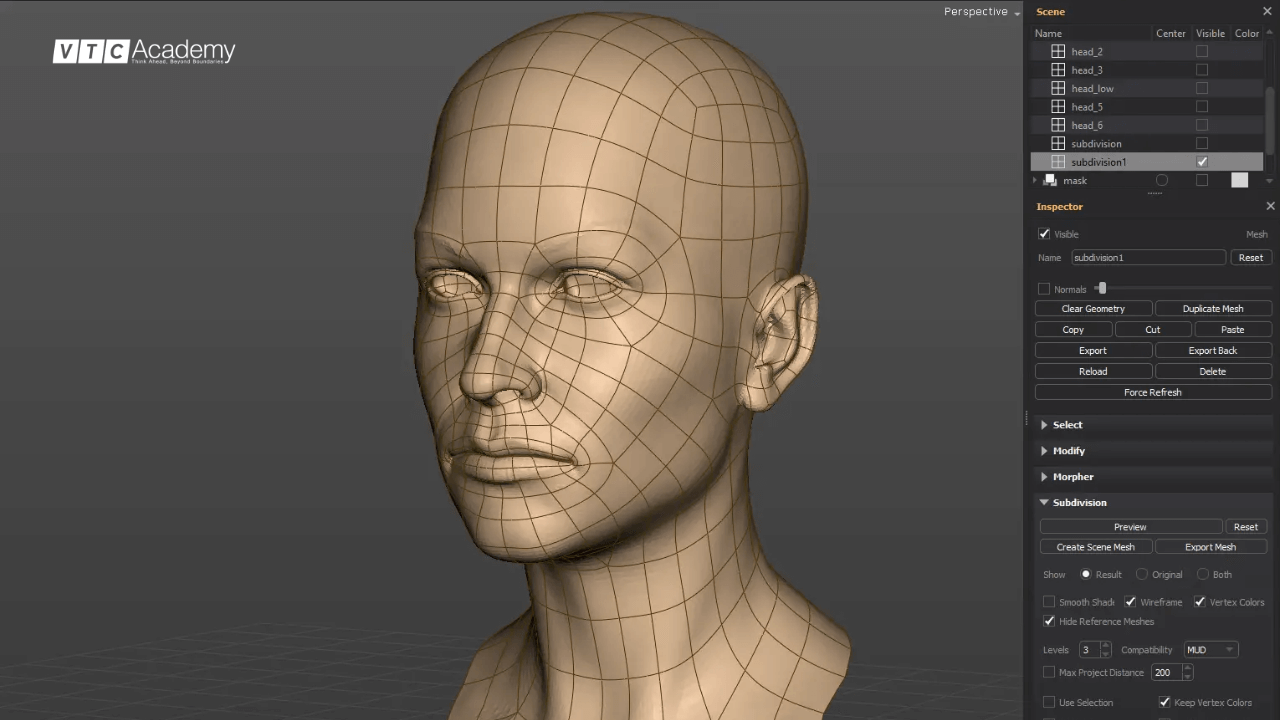Click the head_3 mesh grid icon
Image resolution: width=1280 pixels, height=720 pixels.
[x=1058, y=70]
